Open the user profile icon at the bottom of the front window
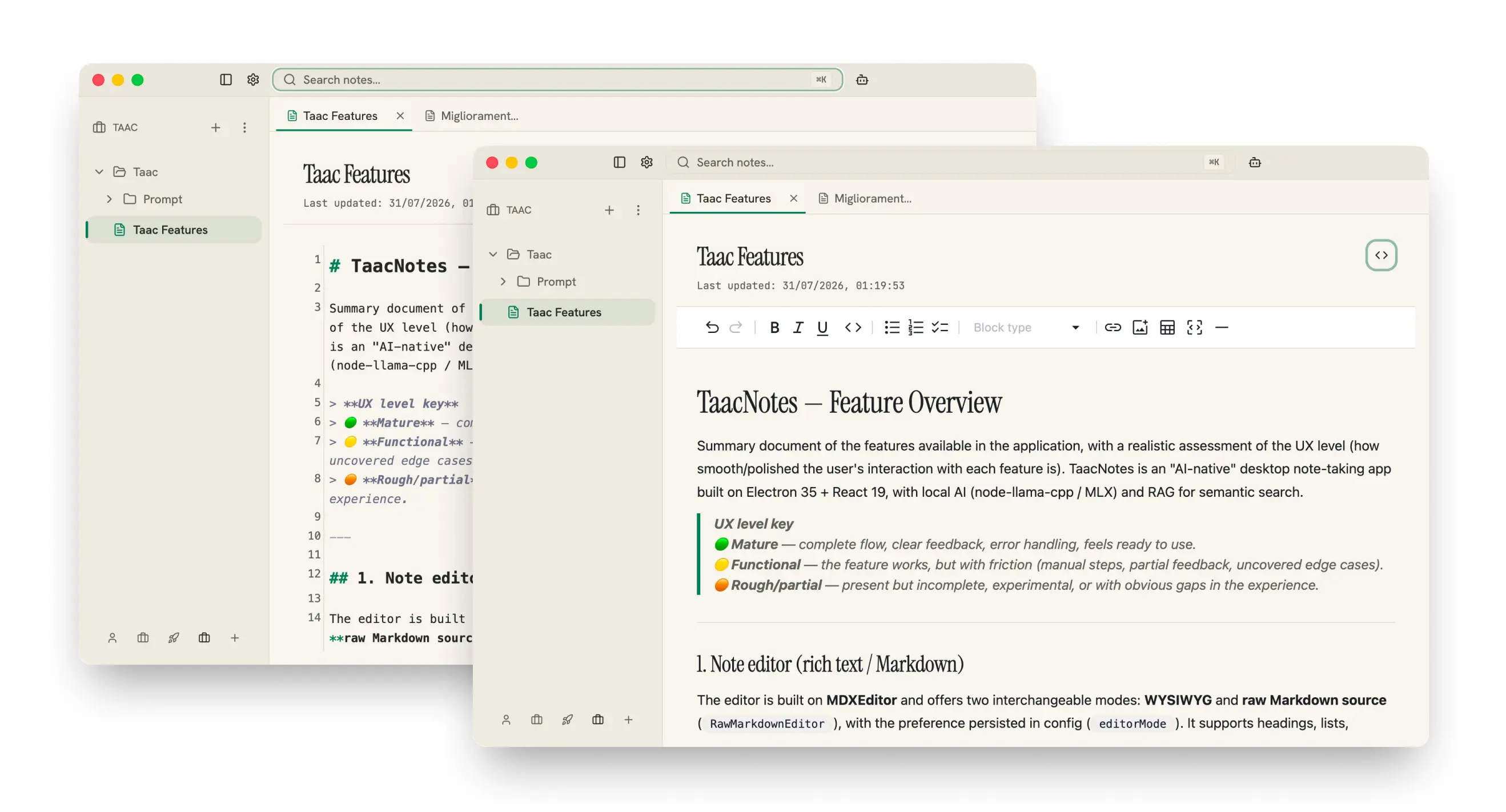 (505, 719)
